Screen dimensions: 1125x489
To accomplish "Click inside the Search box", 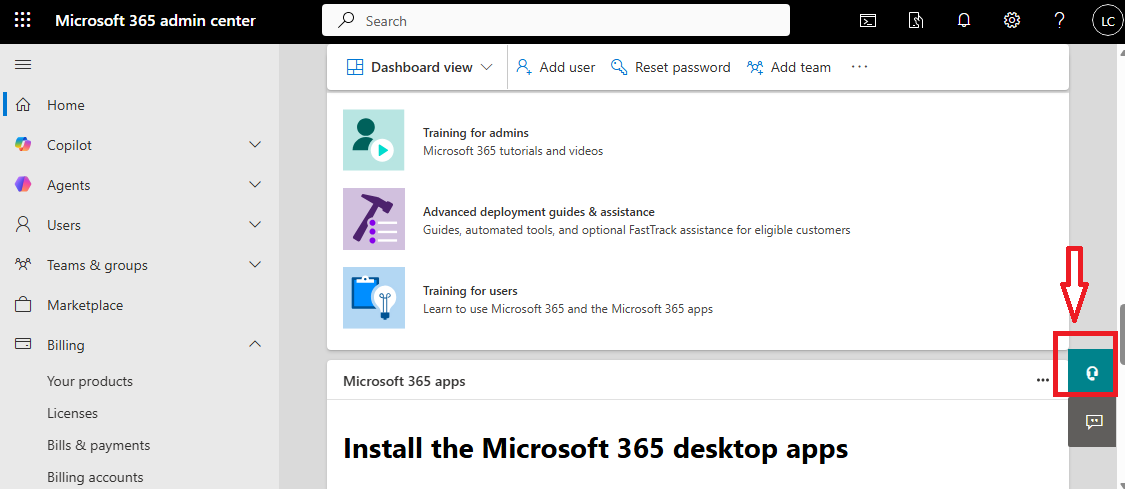I will click(x=556, y=21).
